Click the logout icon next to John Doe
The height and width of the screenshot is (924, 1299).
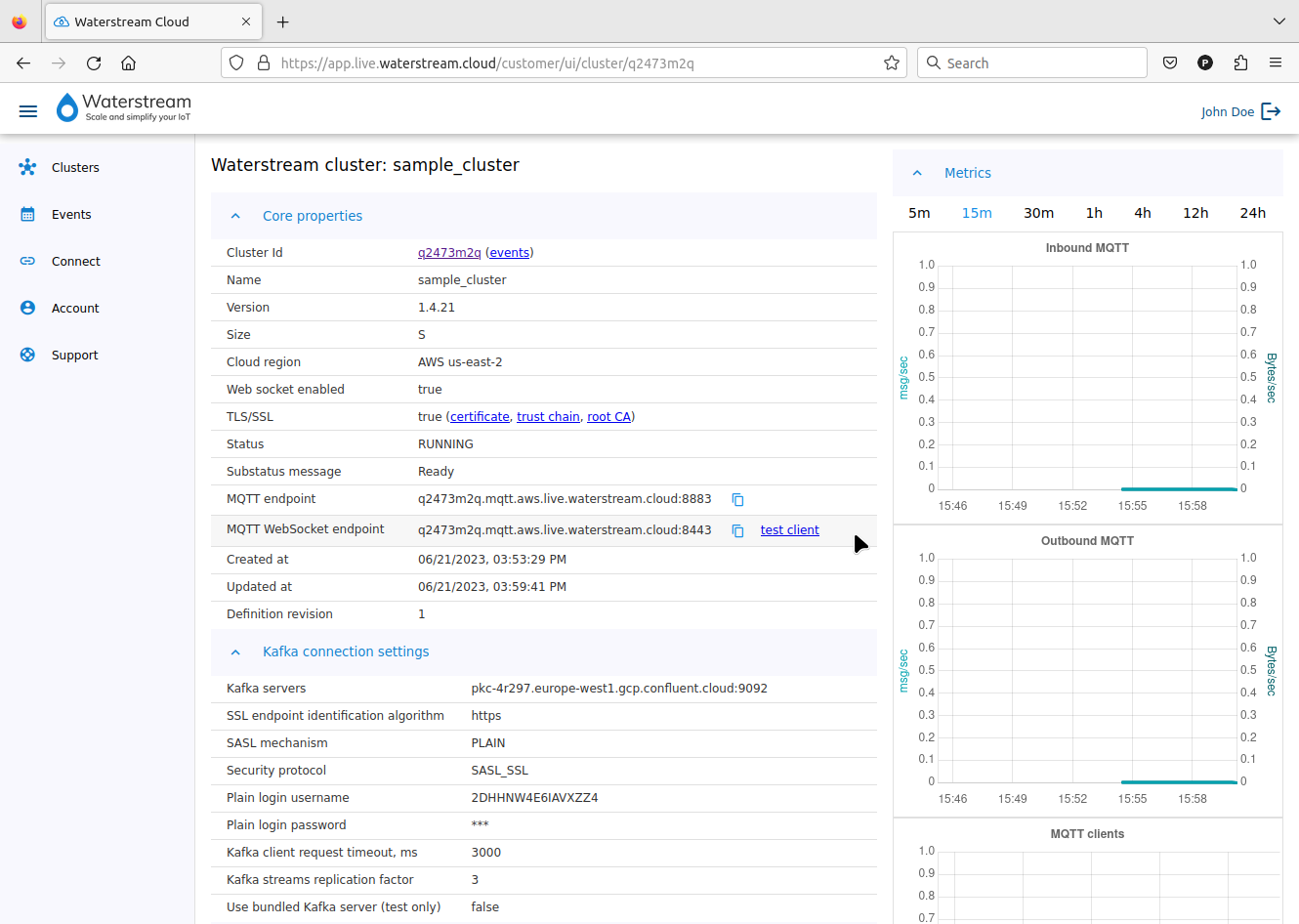[x=1271, y=111]
